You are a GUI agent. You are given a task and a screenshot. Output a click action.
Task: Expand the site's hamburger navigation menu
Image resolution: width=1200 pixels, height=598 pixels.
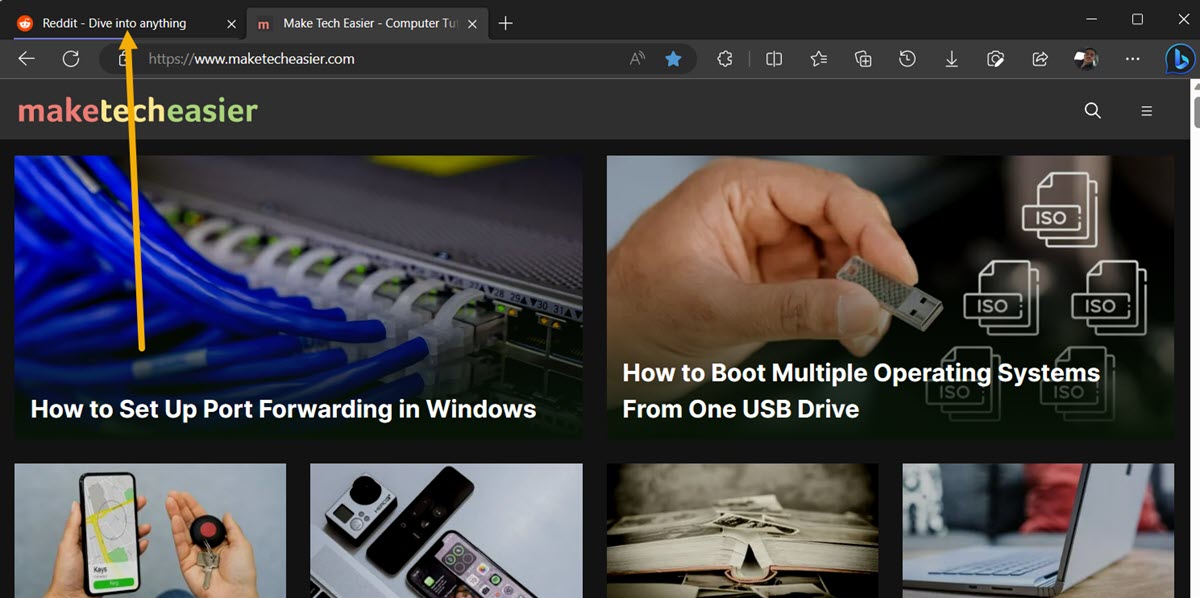tap(1146, 110)
